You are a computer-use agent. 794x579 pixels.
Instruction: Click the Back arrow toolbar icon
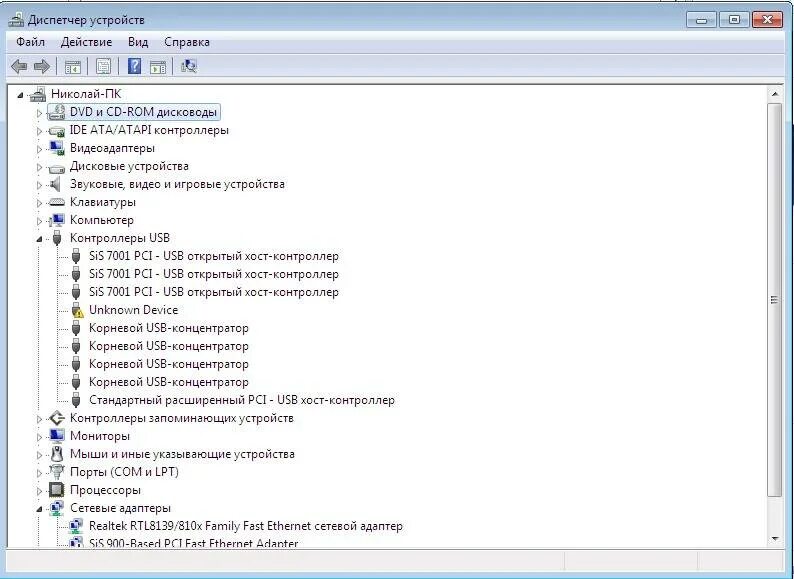tap(19, 66)
